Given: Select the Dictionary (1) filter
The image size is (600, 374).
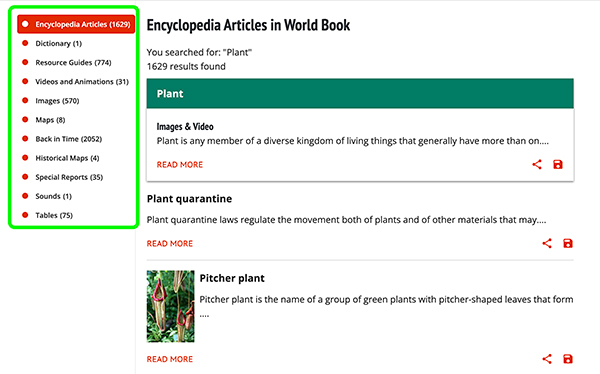Looking at the screenshot, I should [x=59, y=43].
